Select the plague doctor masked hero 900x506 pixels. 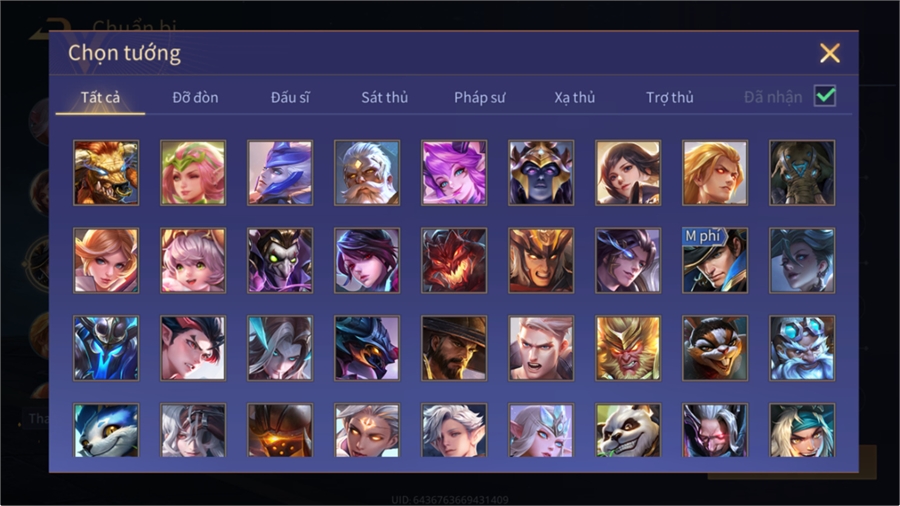[x=280, y=260]
